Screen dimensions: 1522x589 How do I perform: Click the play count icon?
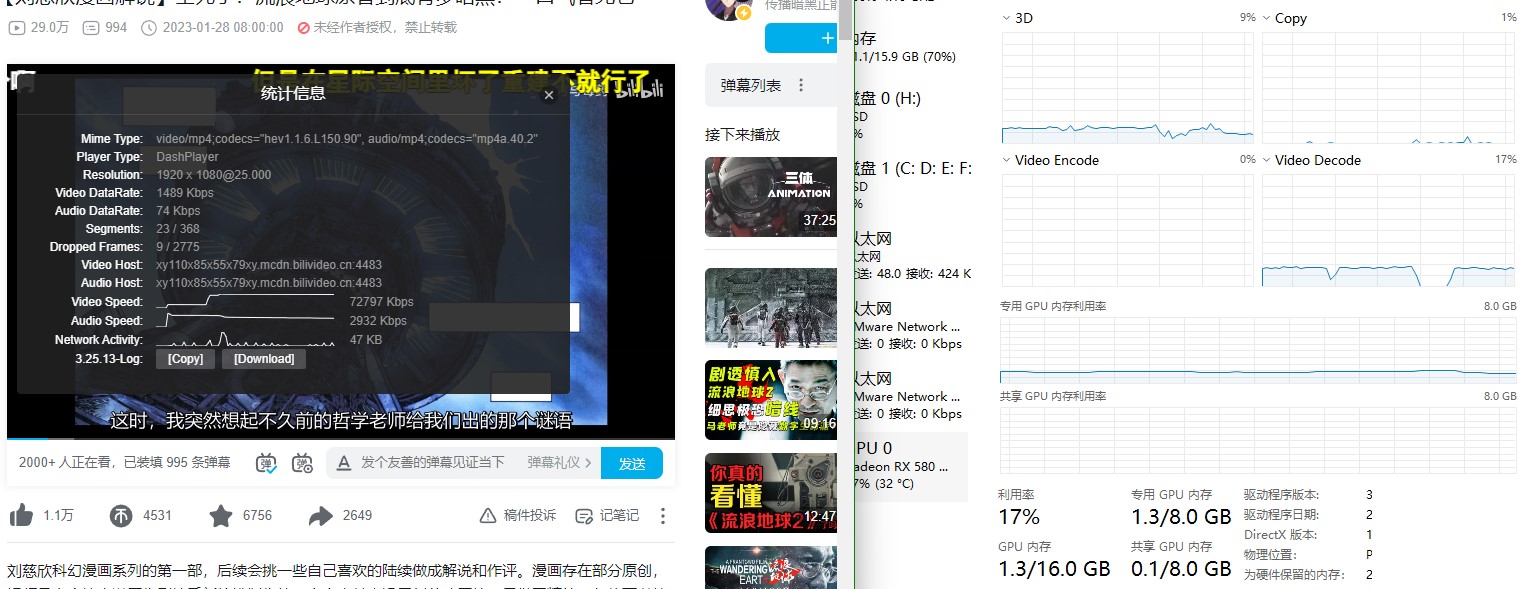(x=16, y=28)
